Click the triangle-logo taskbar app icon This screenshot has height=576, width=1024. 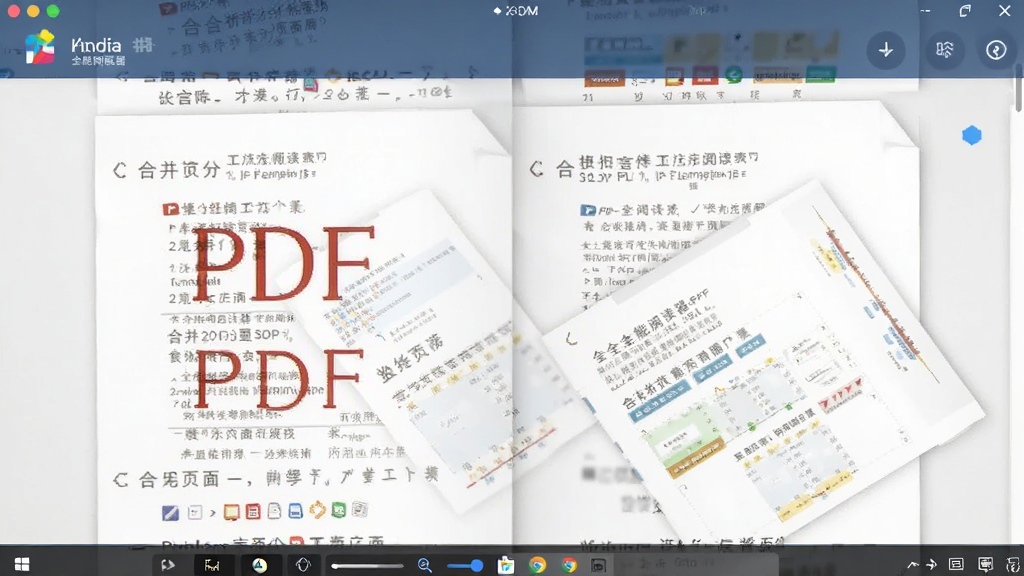click(x=259, y=565)
